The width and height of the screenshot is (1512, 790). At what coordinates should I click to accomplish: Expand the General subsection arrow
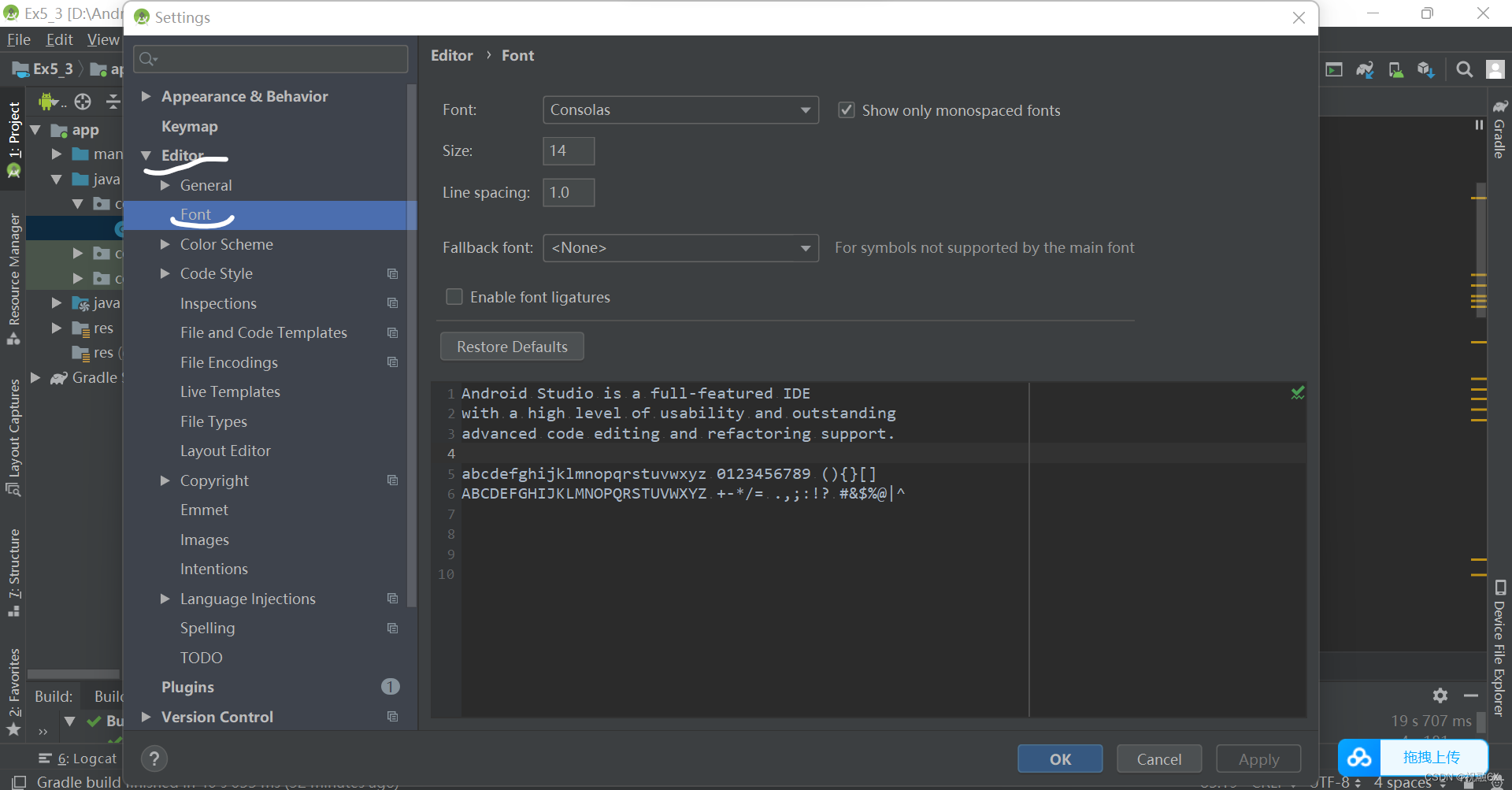point(165,185)
